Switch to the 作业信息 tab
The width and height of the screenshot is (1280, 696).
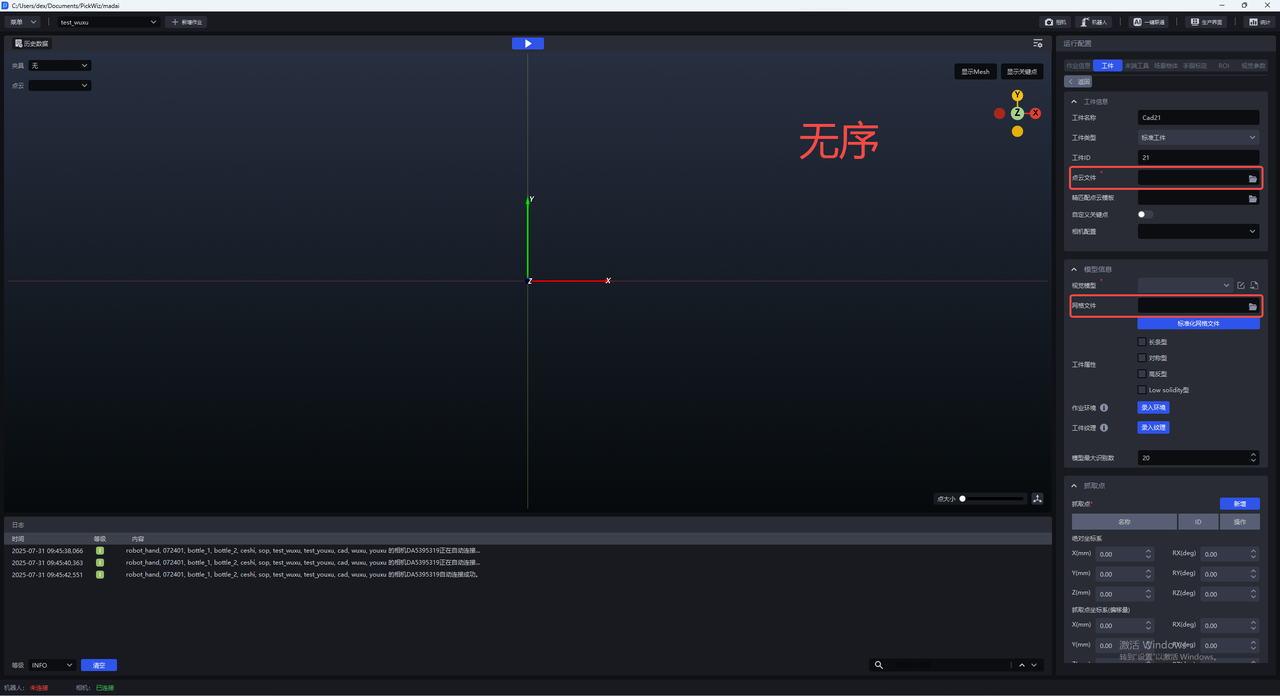click(1078, 66)
